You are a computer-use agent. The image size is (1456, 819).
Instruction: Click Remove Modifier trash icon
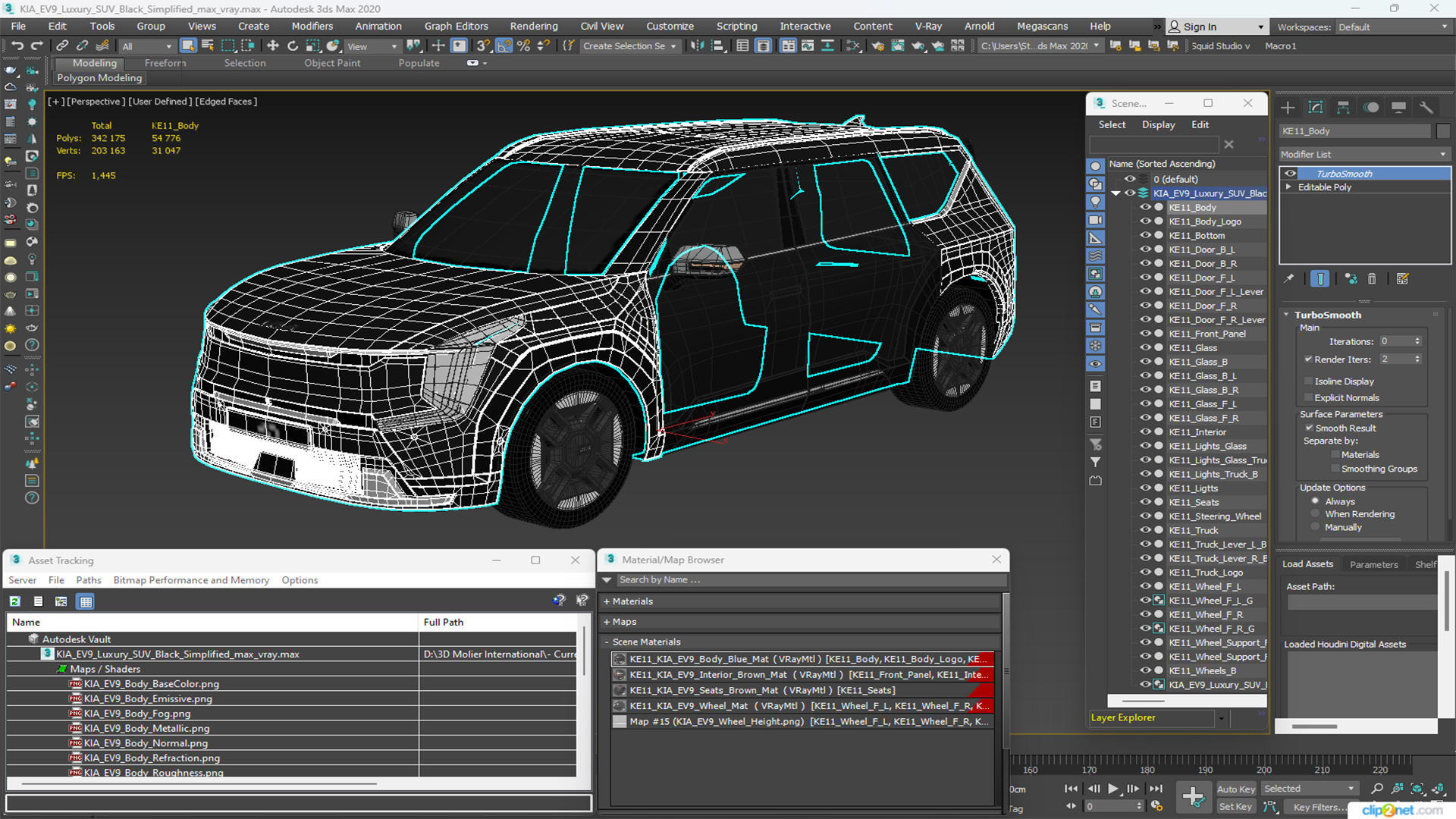point(1372,279)
